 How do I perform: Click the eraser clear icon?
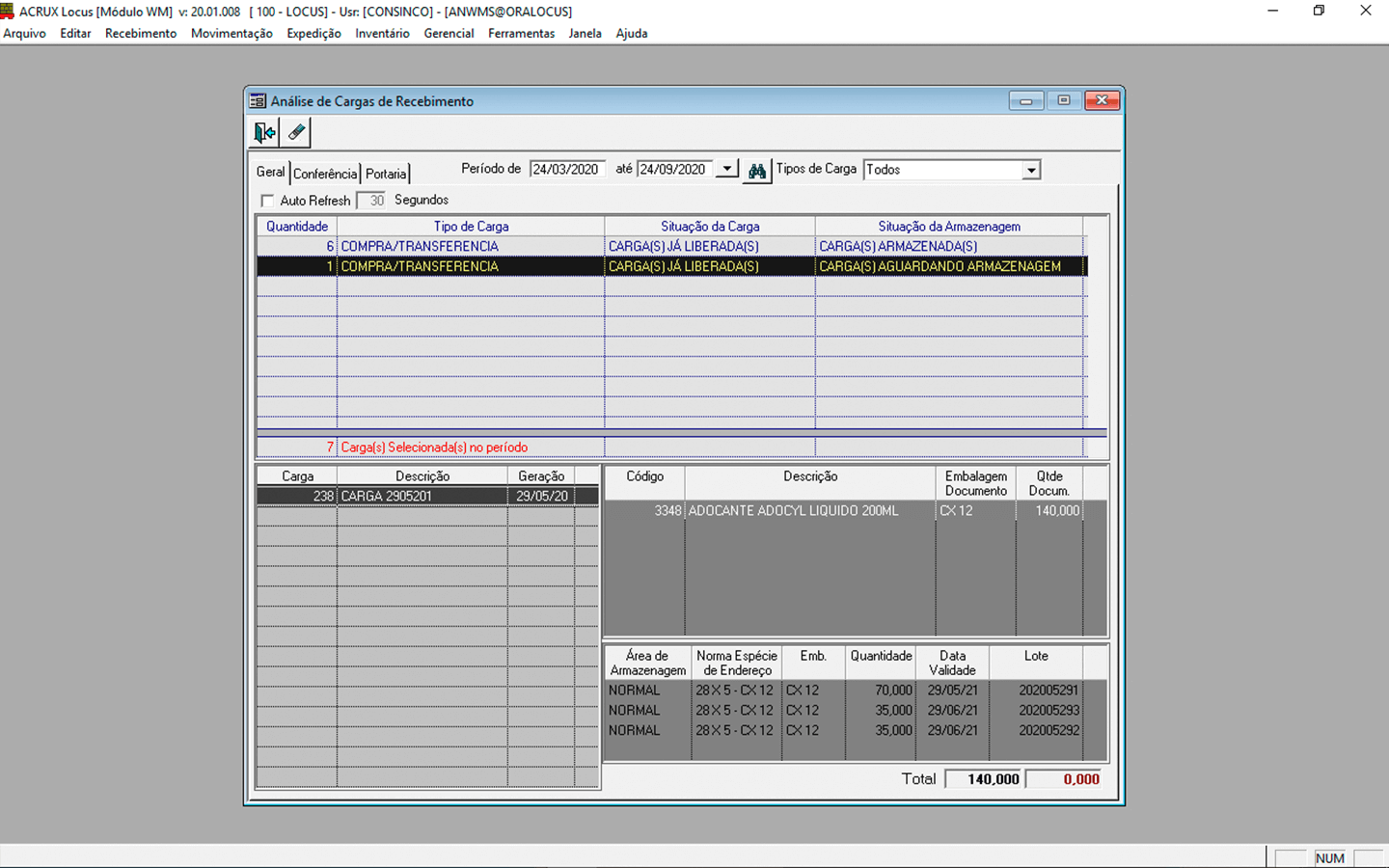click(296, 132)
